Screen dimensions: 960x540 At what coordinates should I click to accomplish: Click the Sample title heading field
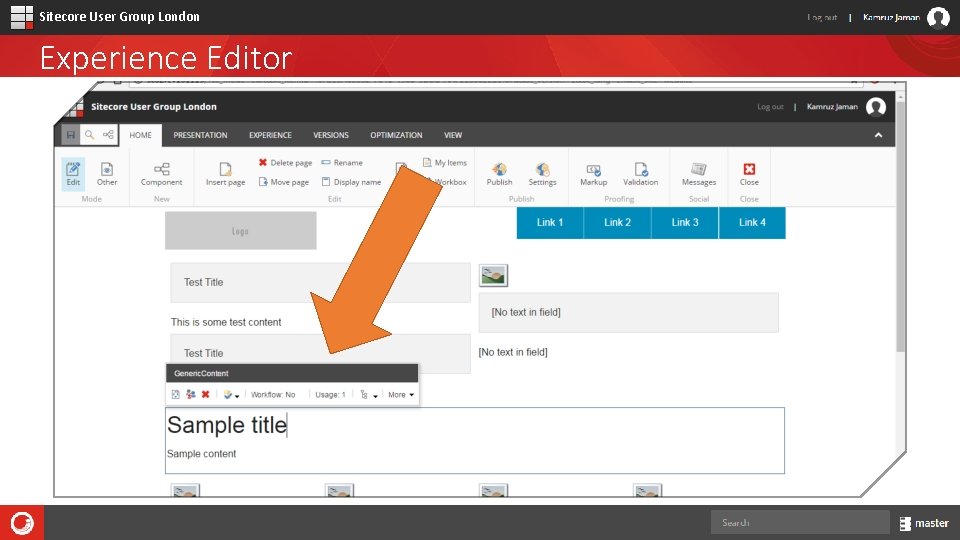pyautogui.click(x=227, y=425)
